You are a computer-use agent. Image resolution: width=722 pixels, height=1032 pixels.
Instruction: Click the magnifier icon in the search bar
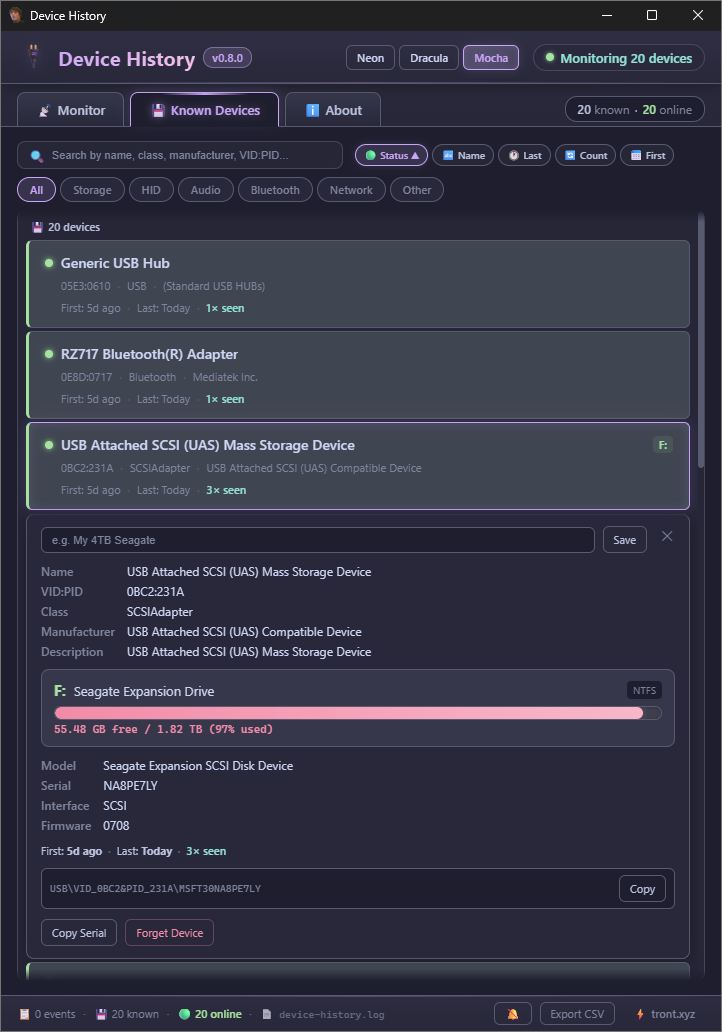pos(35,156)
